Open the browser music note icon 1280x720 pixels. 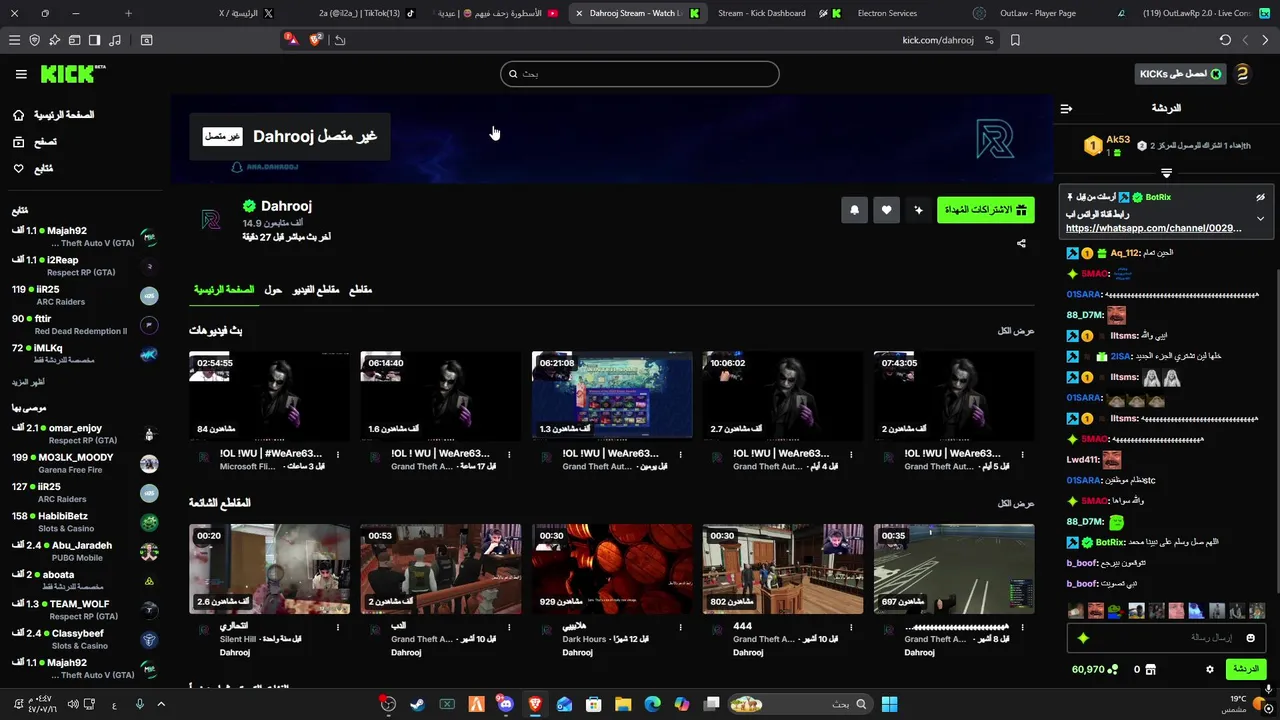click(x=114, y=40)
